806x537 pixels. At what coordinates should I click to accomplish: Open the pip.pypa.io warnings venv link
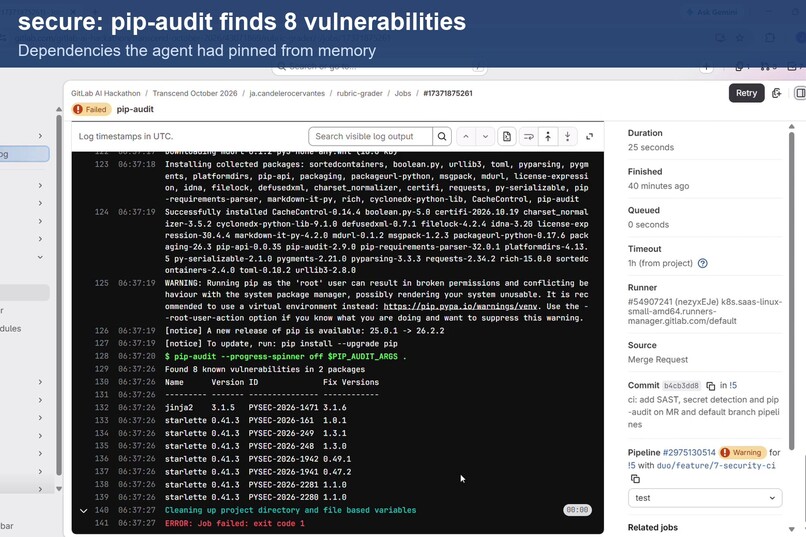pyautogui.click(x=460, y=306)
